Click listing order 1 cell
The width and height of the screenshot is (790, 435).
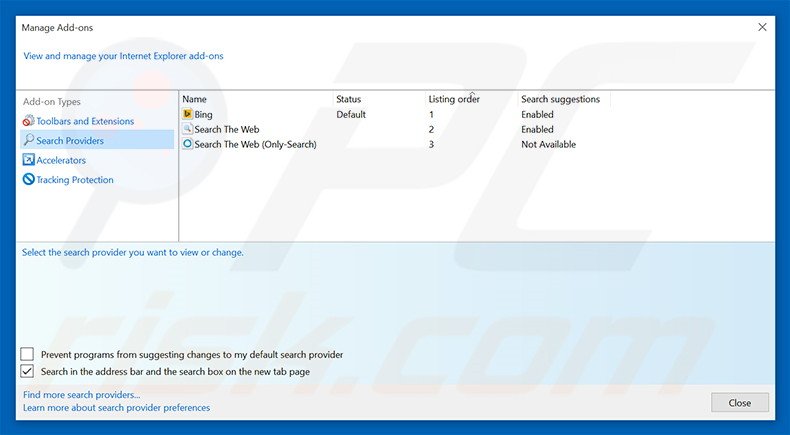tap(431, 114)
